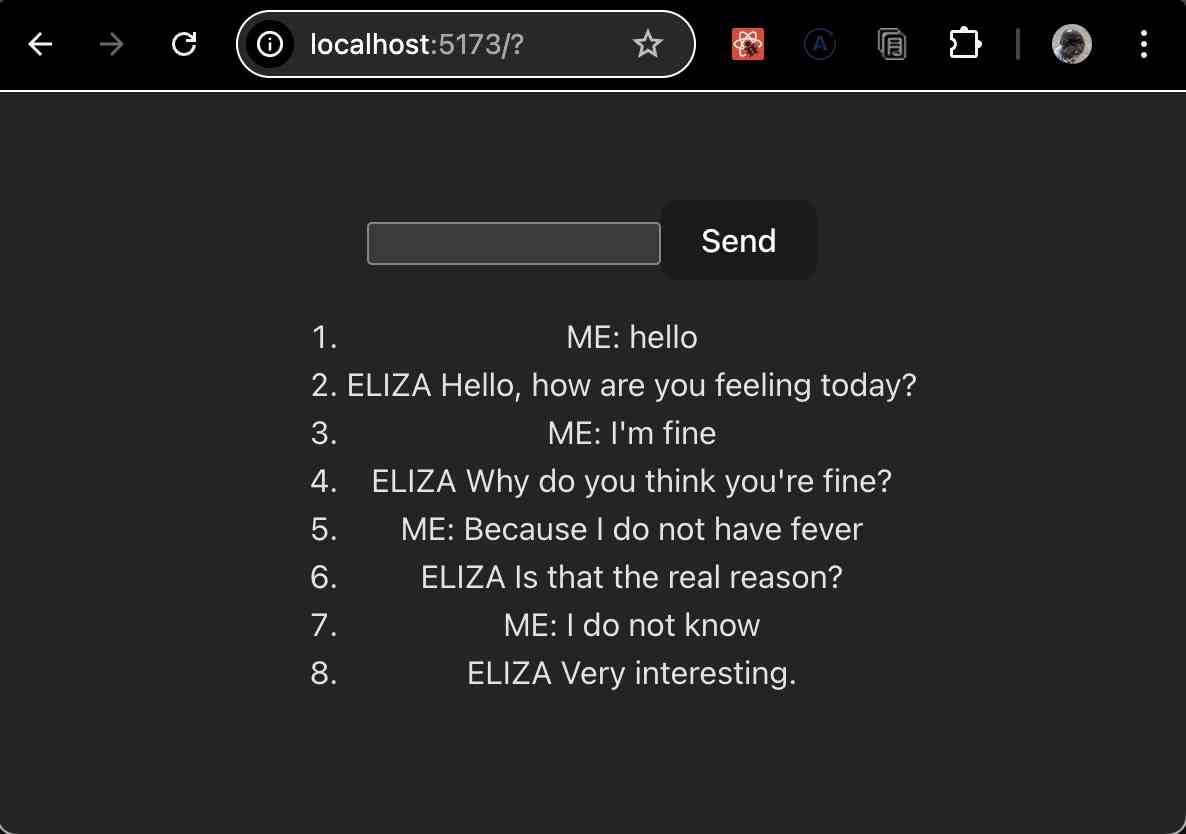Image resolution: width=1186 pixels, height=834 pixels.
Task: View site information for localhost
Action: [270, 44]
